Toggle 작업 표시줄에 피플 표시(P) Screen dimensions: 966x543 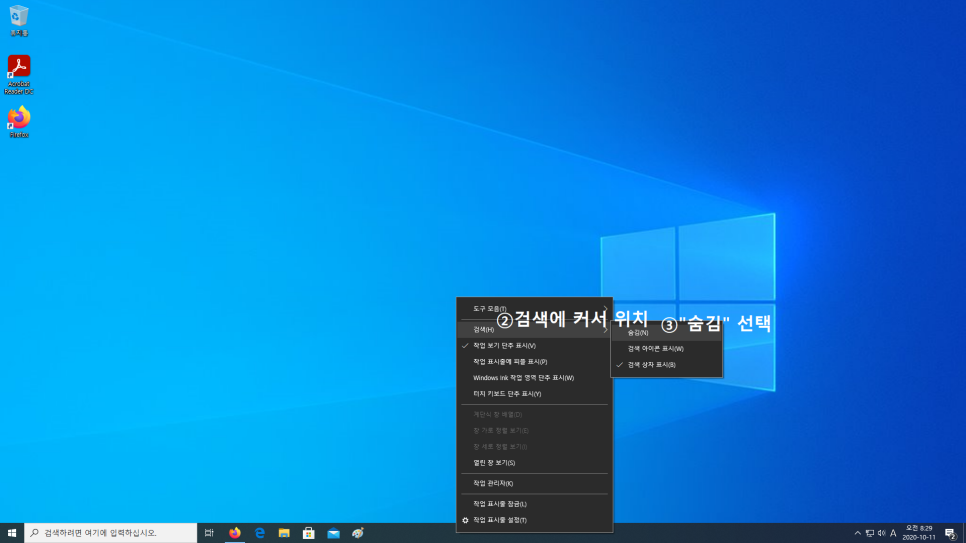click(x=534, y=362)
